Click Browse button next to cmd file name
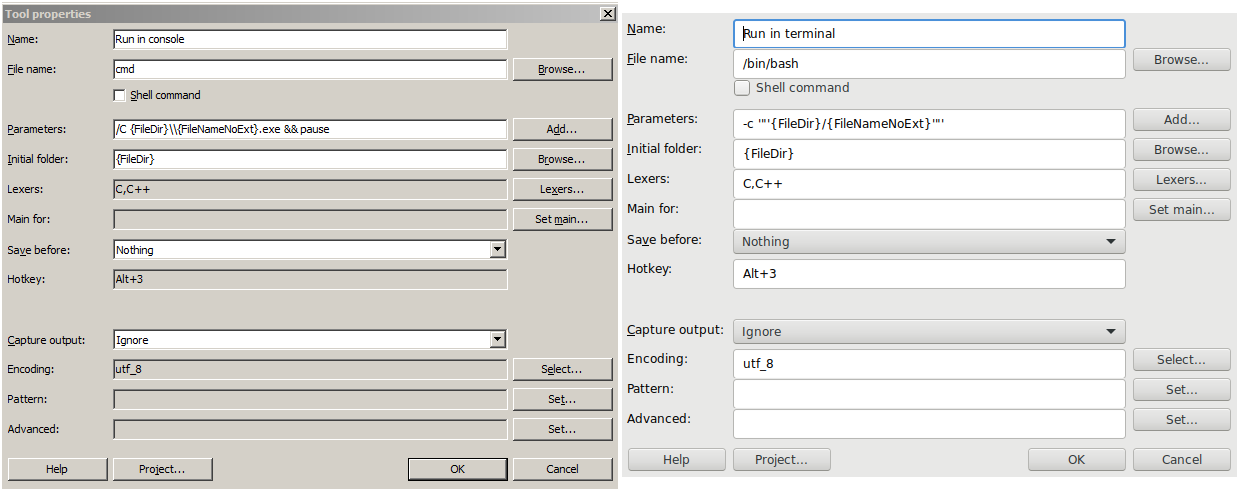This screenshot has width=1239, height=491. (x=562, y=70)
